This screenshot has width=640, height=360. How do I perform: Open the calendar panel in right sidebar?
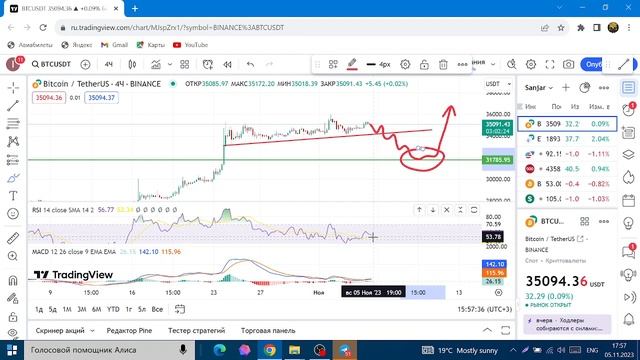click(x=629, y=200)
